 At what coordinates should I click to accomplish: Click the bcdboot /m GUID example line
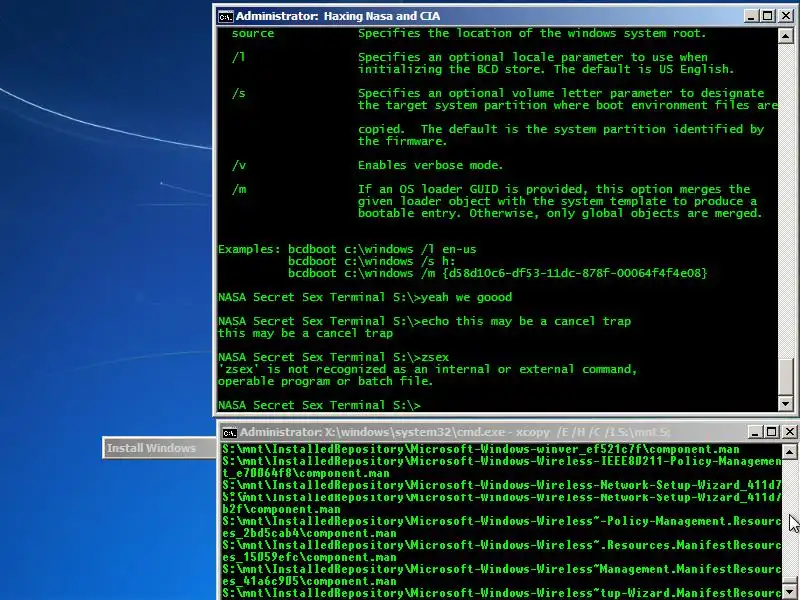coord(497,273)
